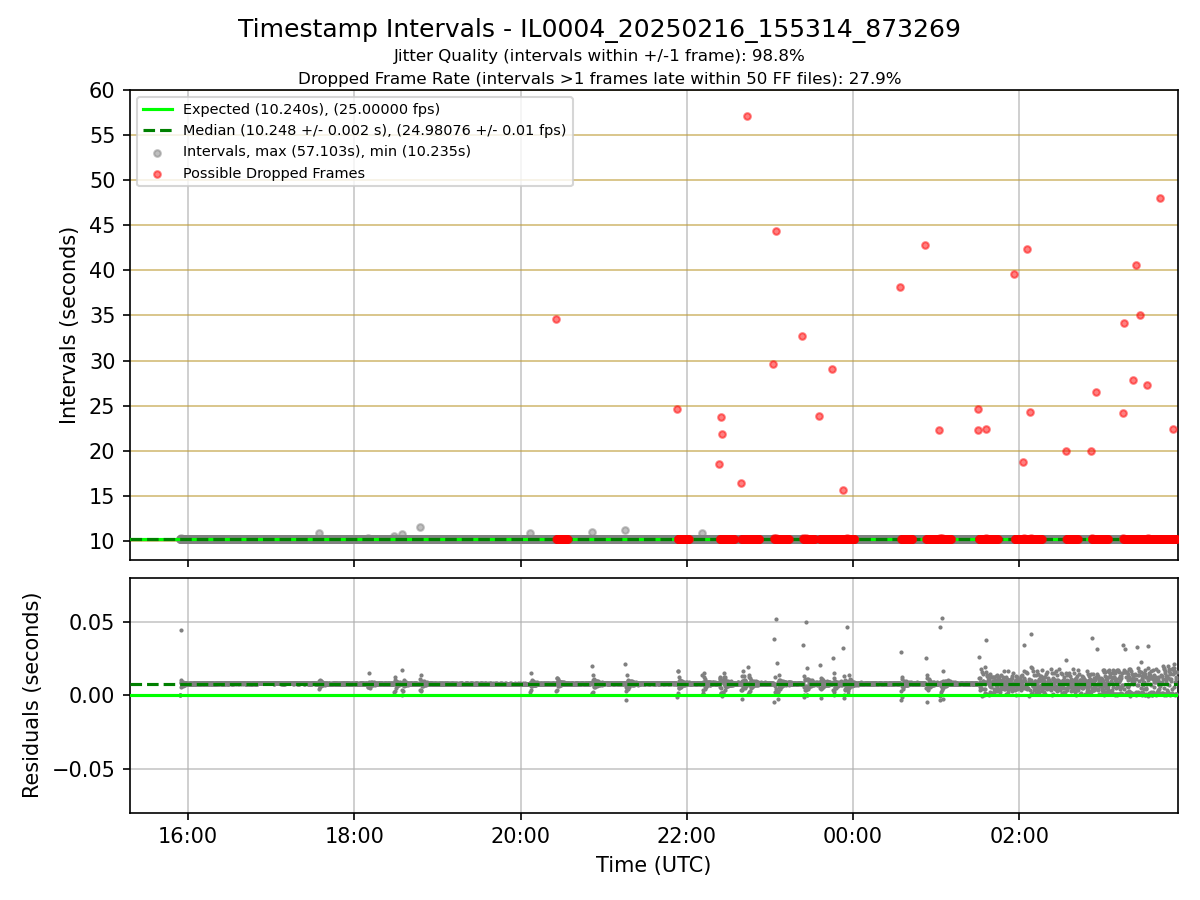
Task: Click the dashed dark green line sample in legend
Action: click(158, 130)
